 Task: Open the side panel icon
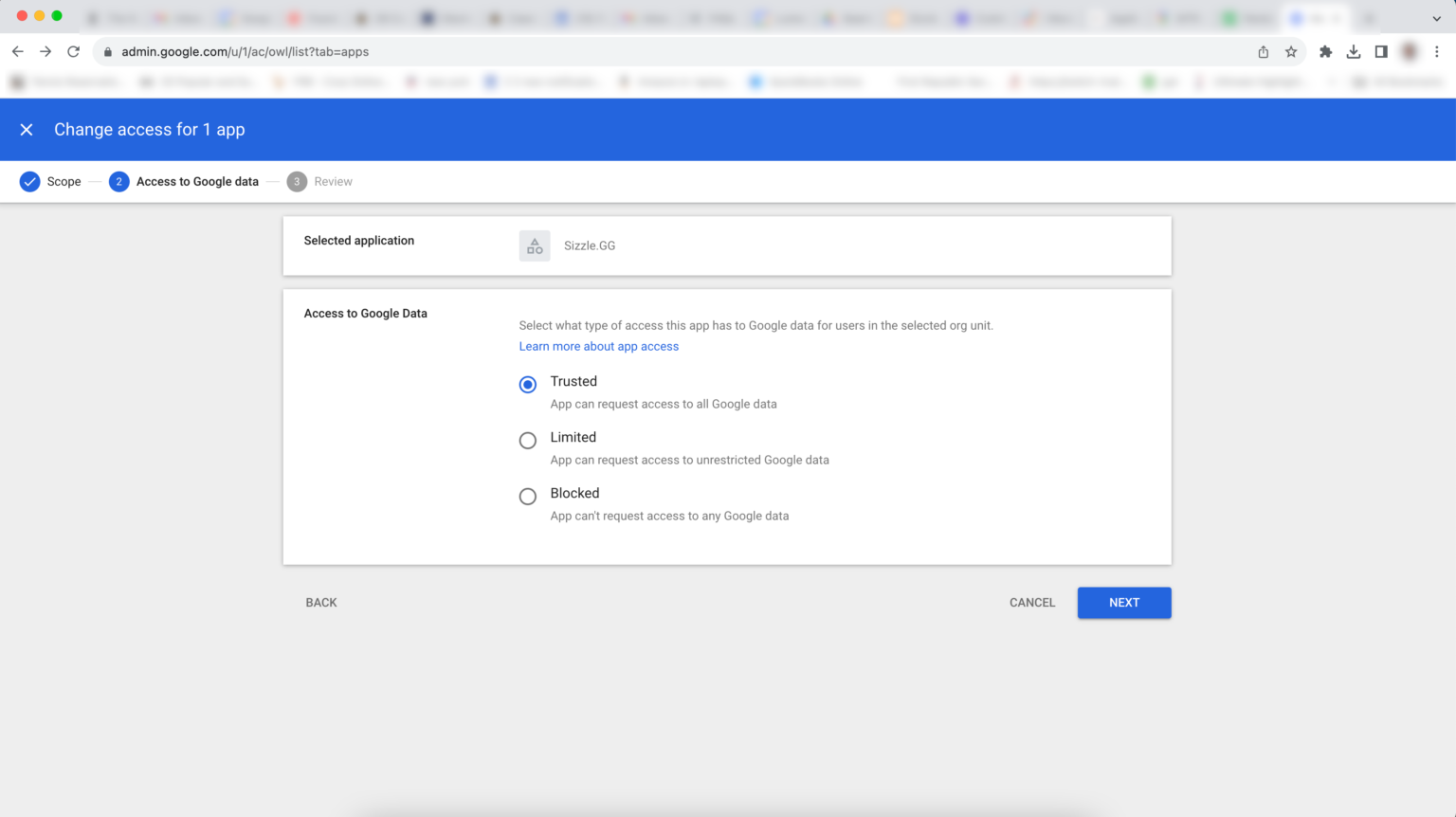[1381, 51]
